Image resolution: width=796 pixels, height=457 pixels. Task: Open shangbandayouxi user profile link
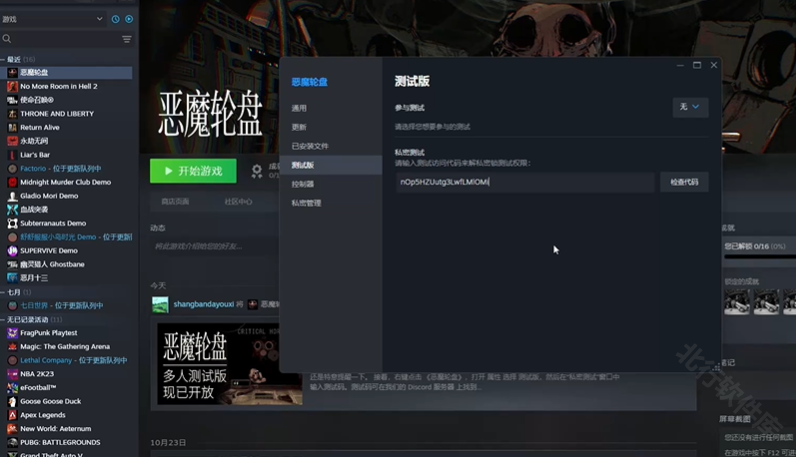point(204,304)
